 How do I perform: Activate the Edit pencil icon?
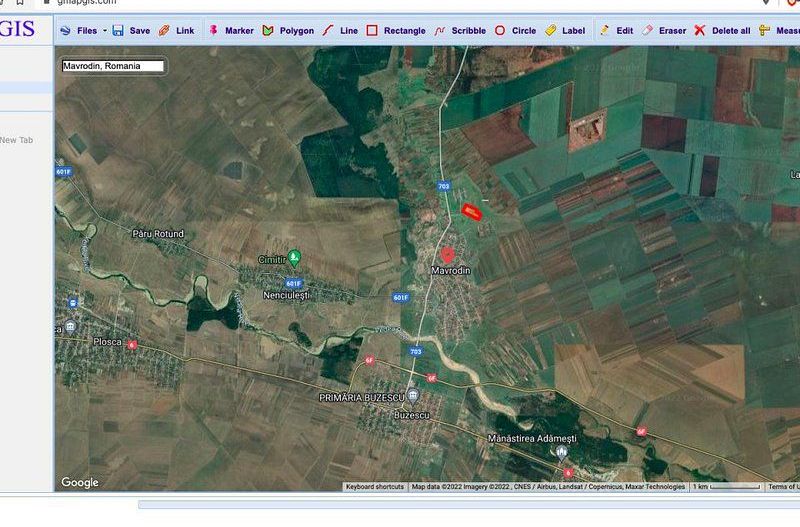605,31
